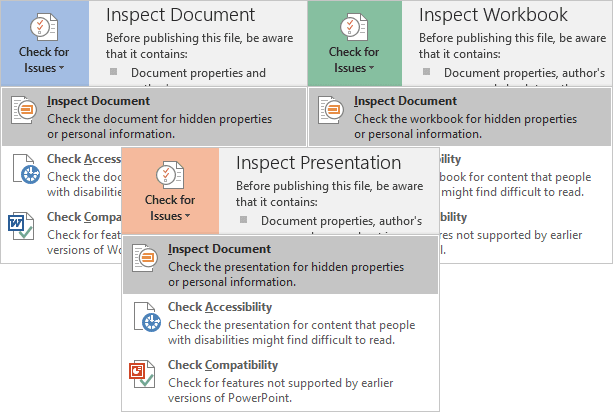This screenshot has width=613, height=412.
Task: Click the Word Check Compatibility icon
Action: [21, 226]
